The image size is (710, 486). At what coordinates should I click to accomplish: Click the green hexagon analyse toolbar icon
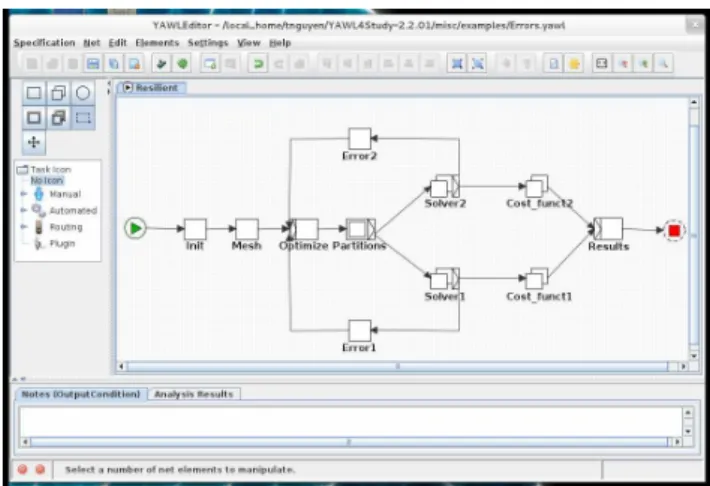pos(182,63)
